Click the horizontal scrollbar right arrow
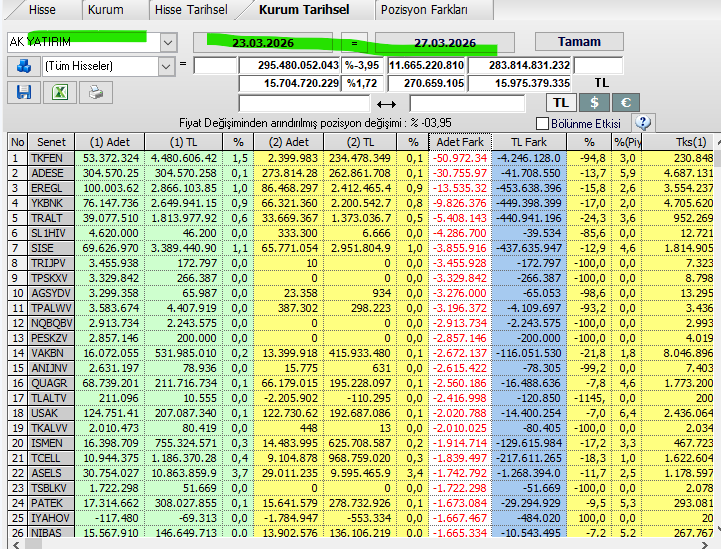This screenshot has height=549, width=721. (x=705, y=545)
